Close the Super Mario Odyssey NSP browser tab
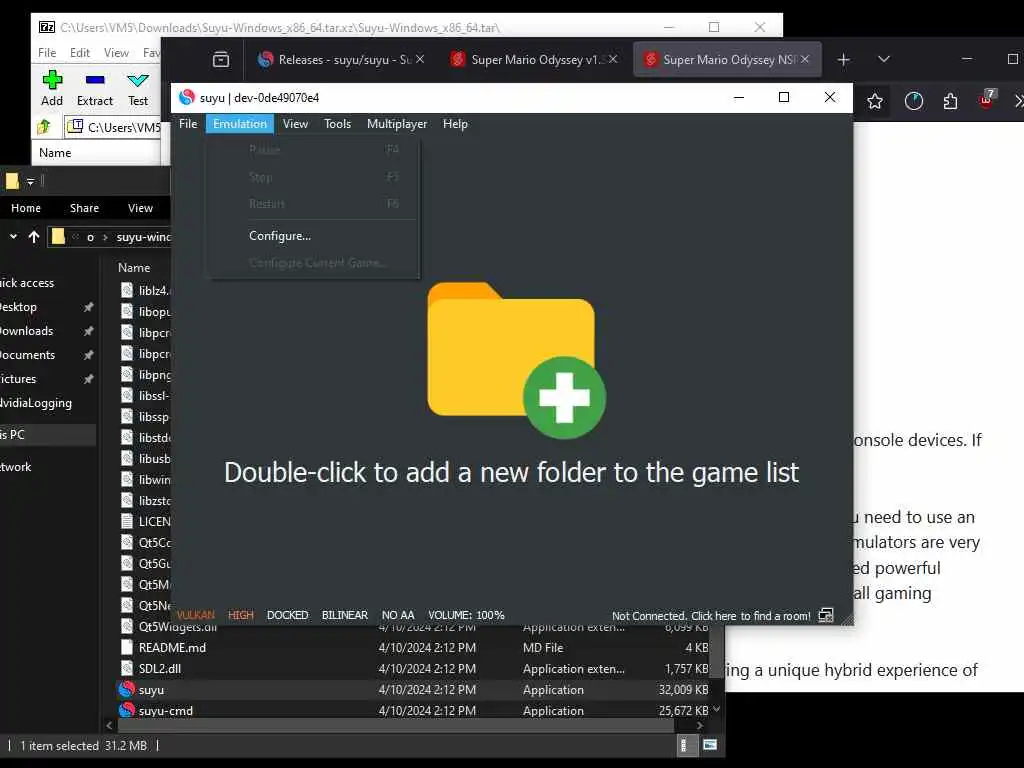The height and width of the screenshot is (768, 1024). tap(805, 59)
